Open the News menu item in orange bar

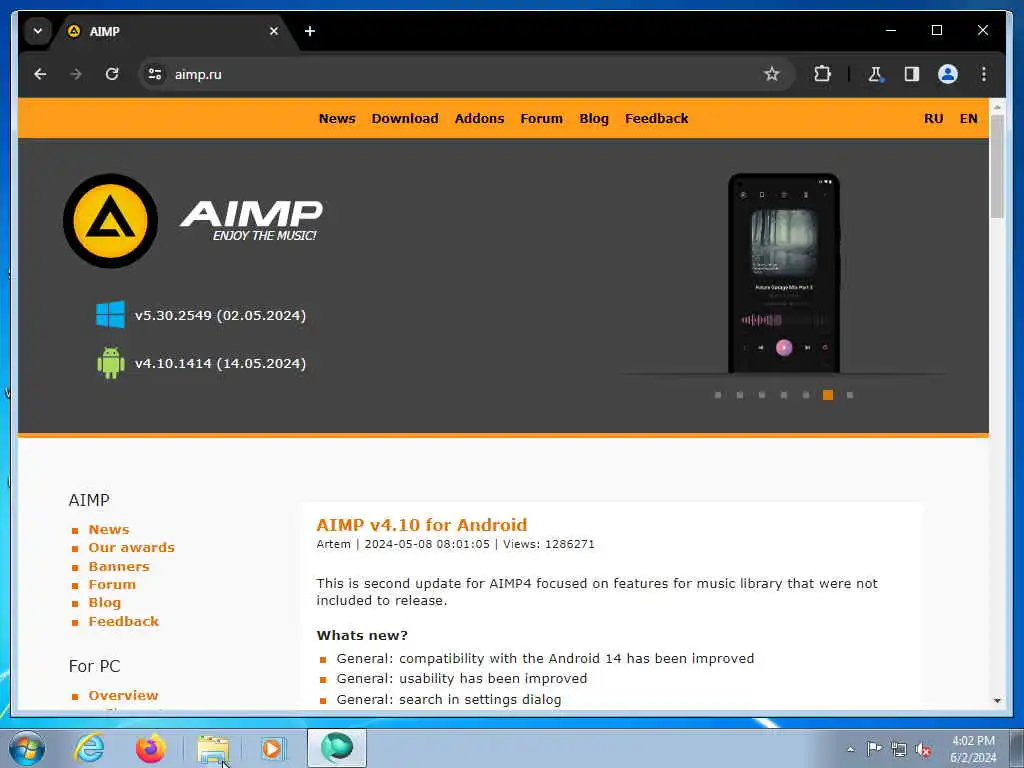tap(337, 119)
